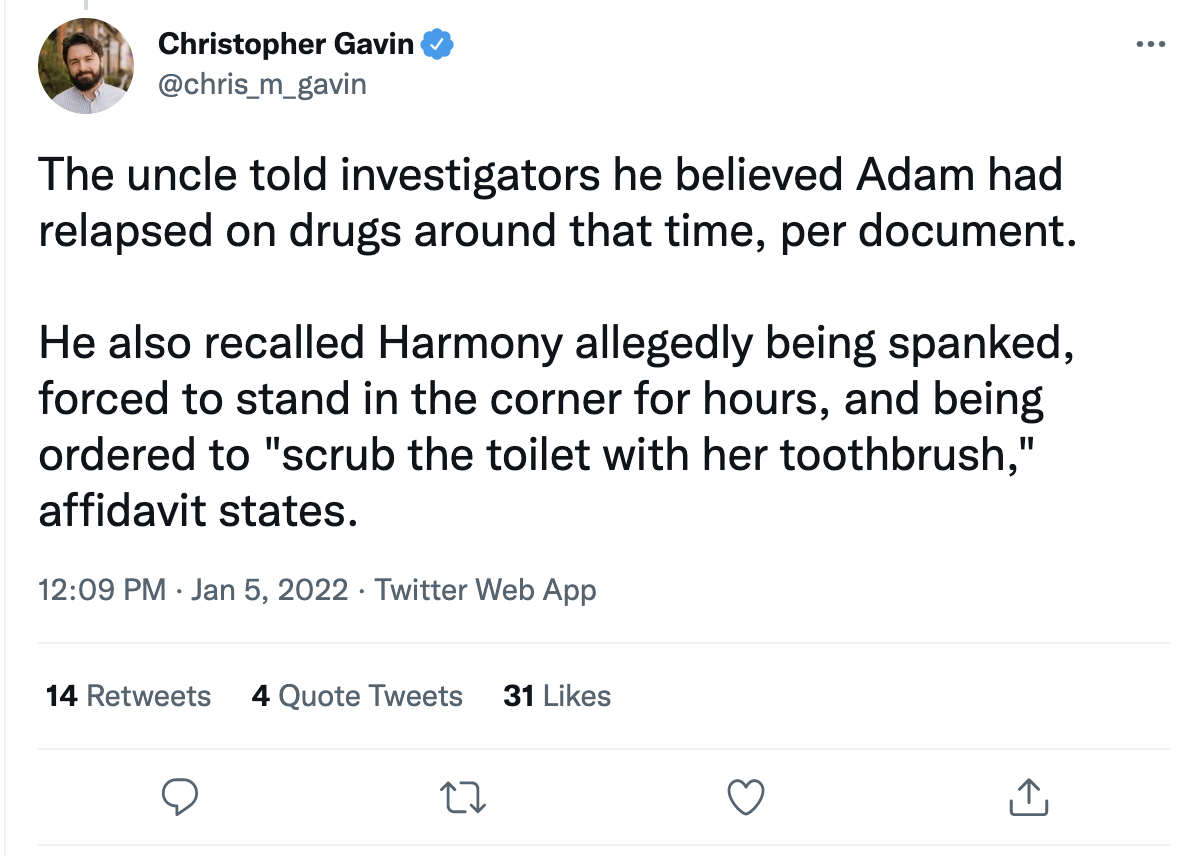View the 14 Retweets list
Viewport: 1200px width, 856px height.
[128, 696]
